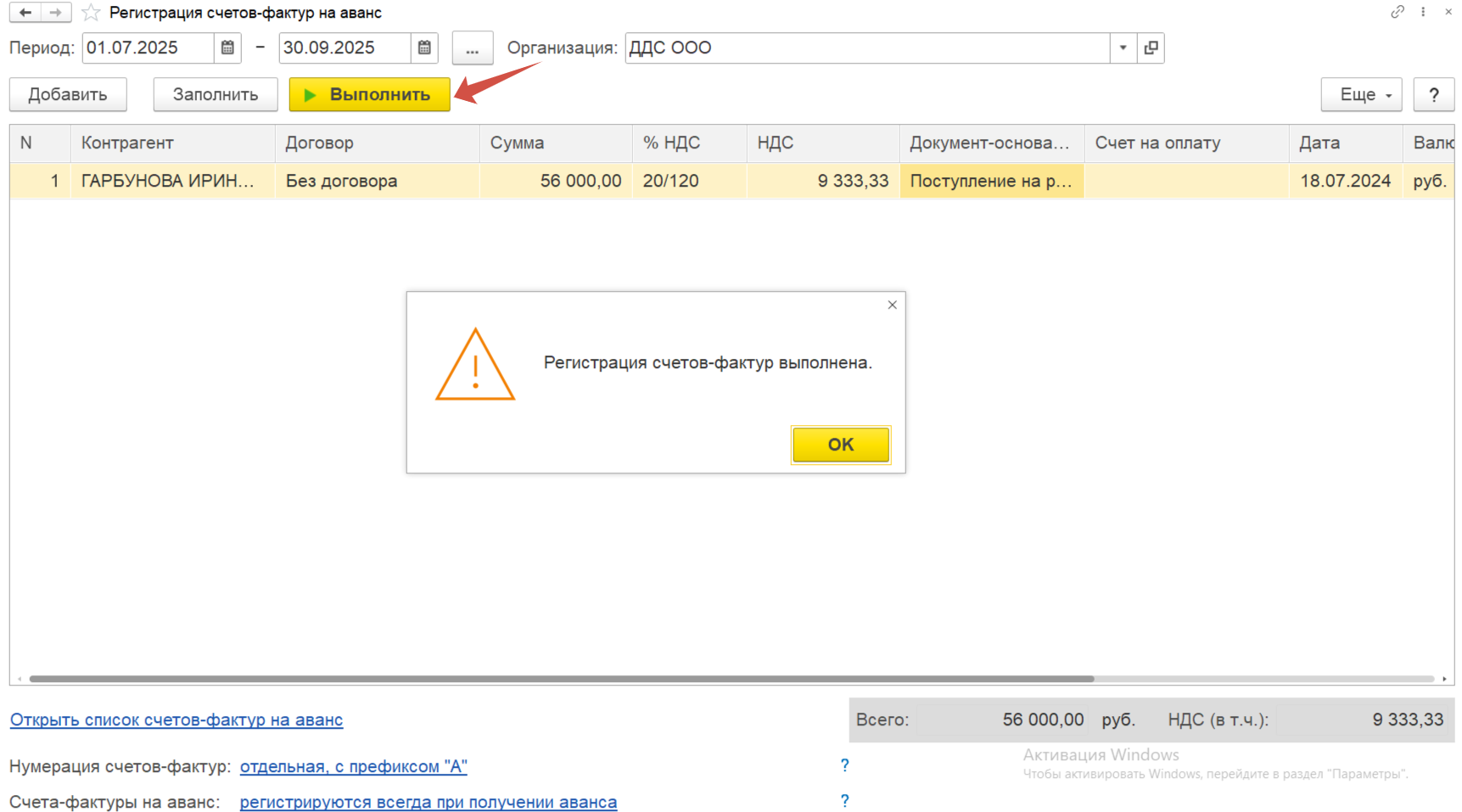
Task: Close the message dialog with X
Action: (892, 305)
